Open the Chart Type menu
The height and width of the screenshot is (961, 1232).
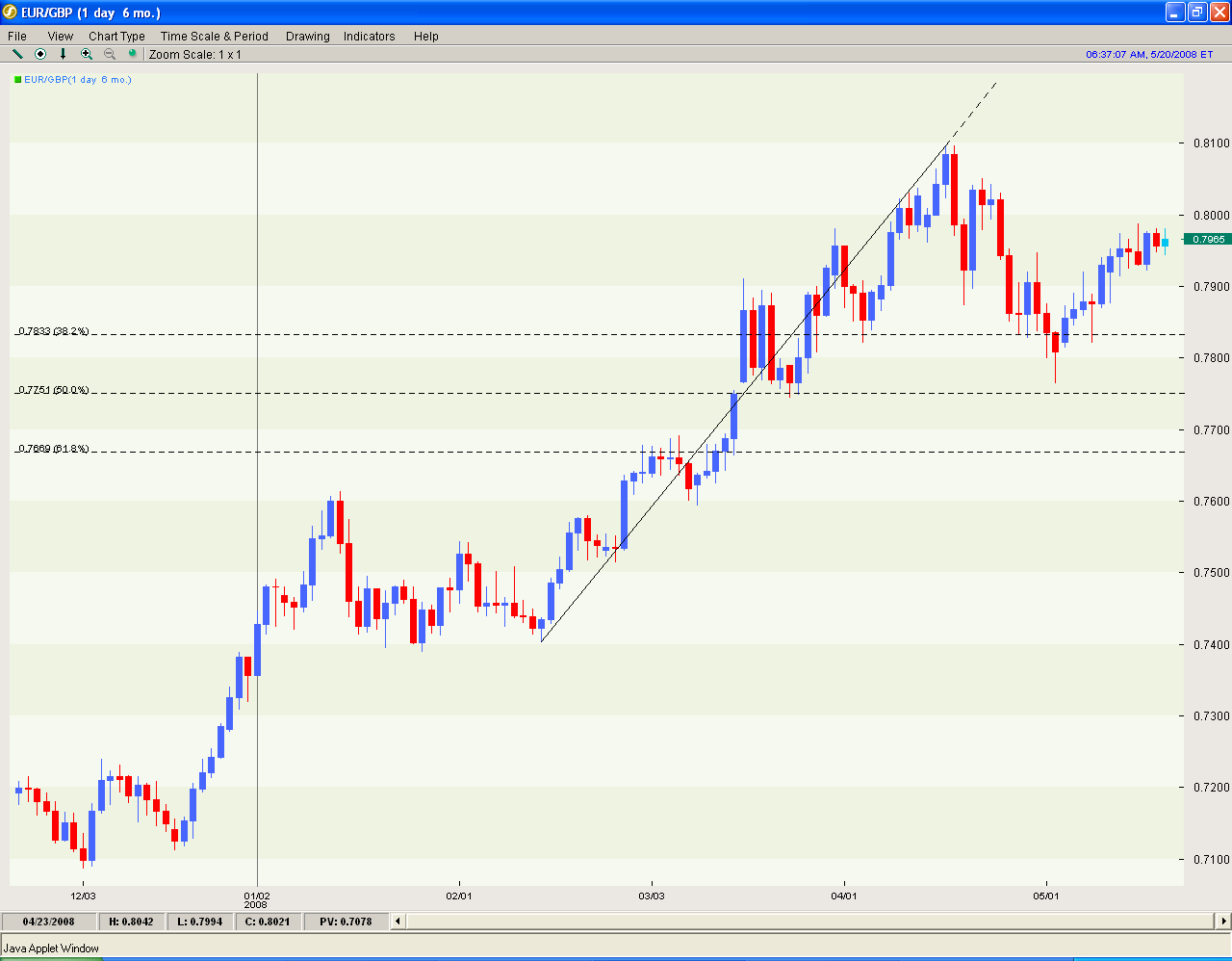tap(116, 37)
